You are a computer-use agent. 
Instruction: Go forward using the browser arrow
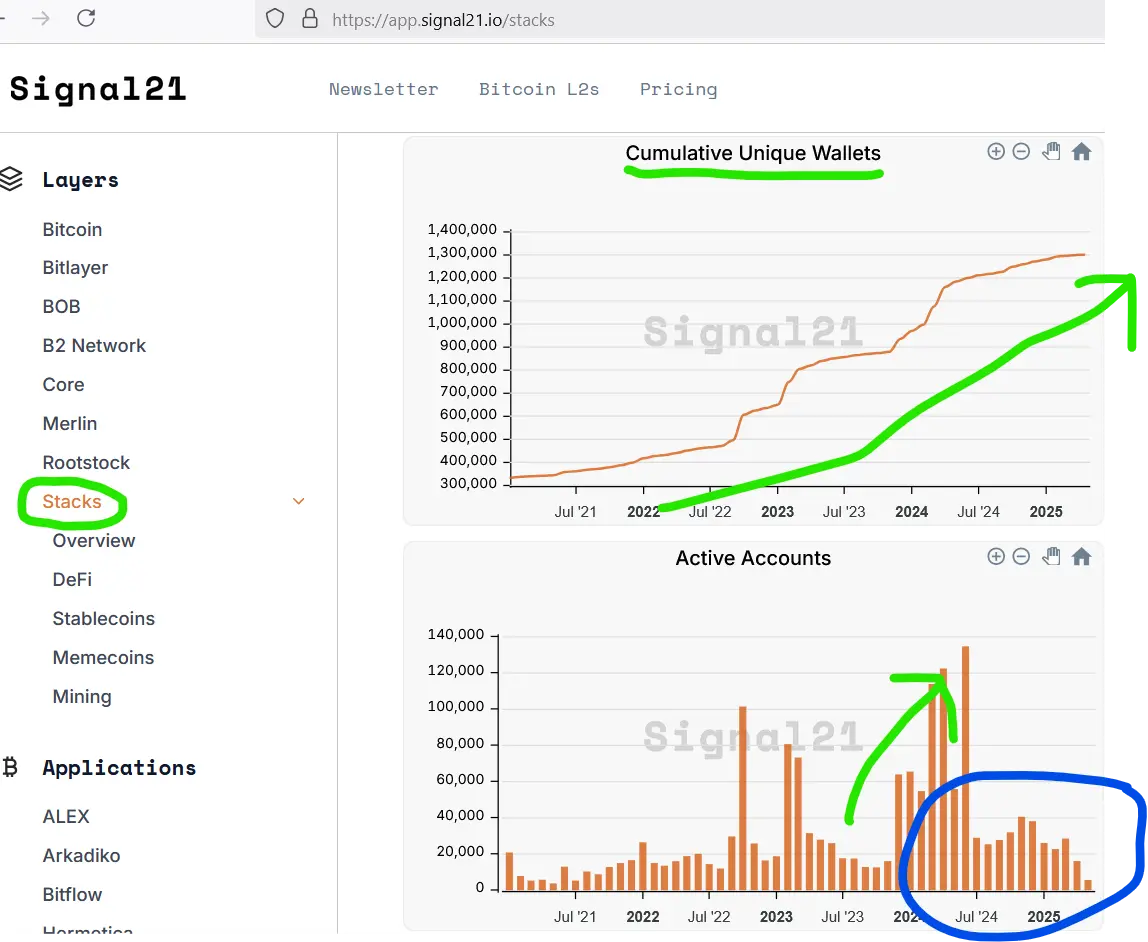tap(41, 18)
